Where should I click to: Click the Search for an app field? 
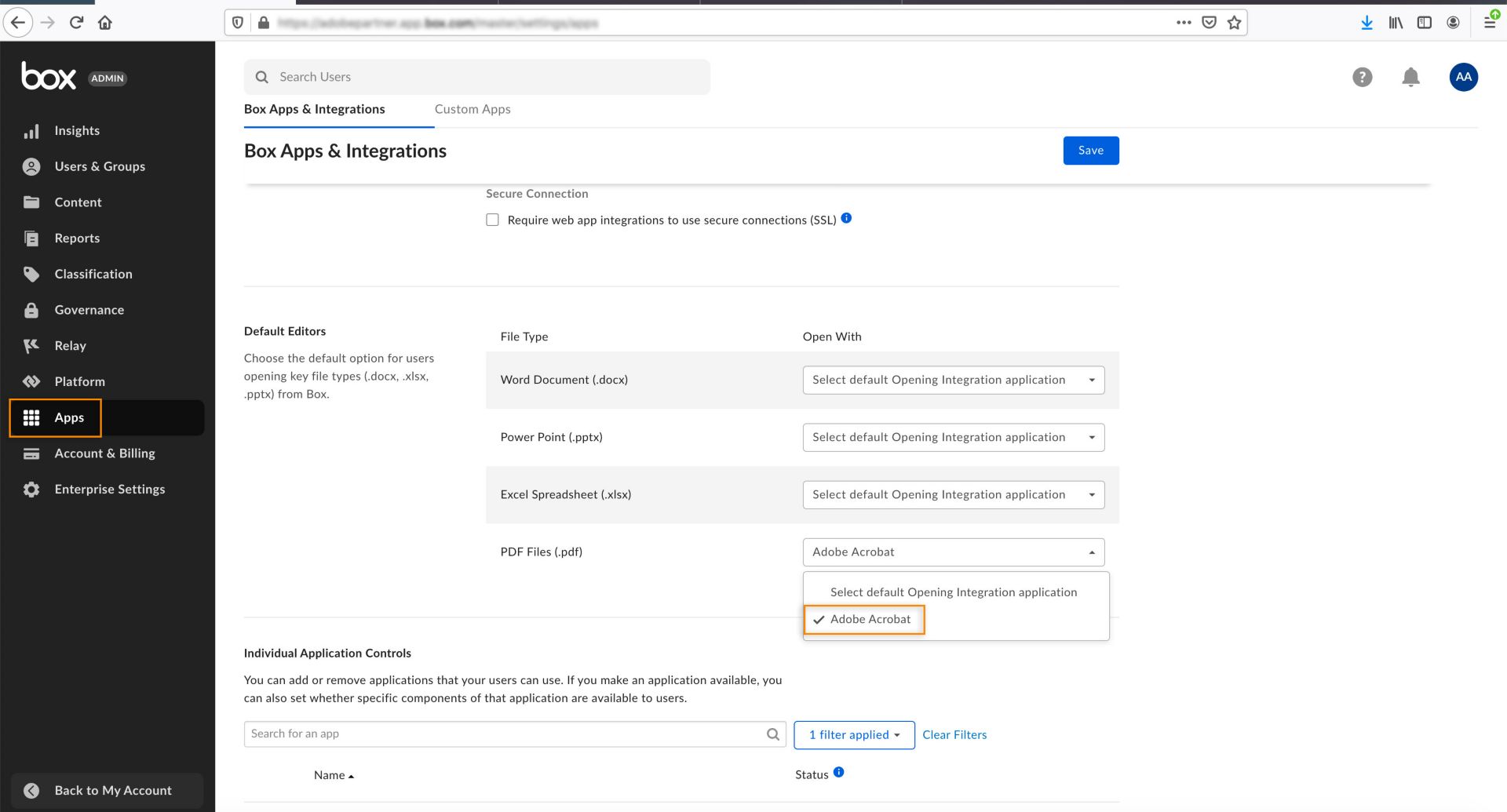502,734
